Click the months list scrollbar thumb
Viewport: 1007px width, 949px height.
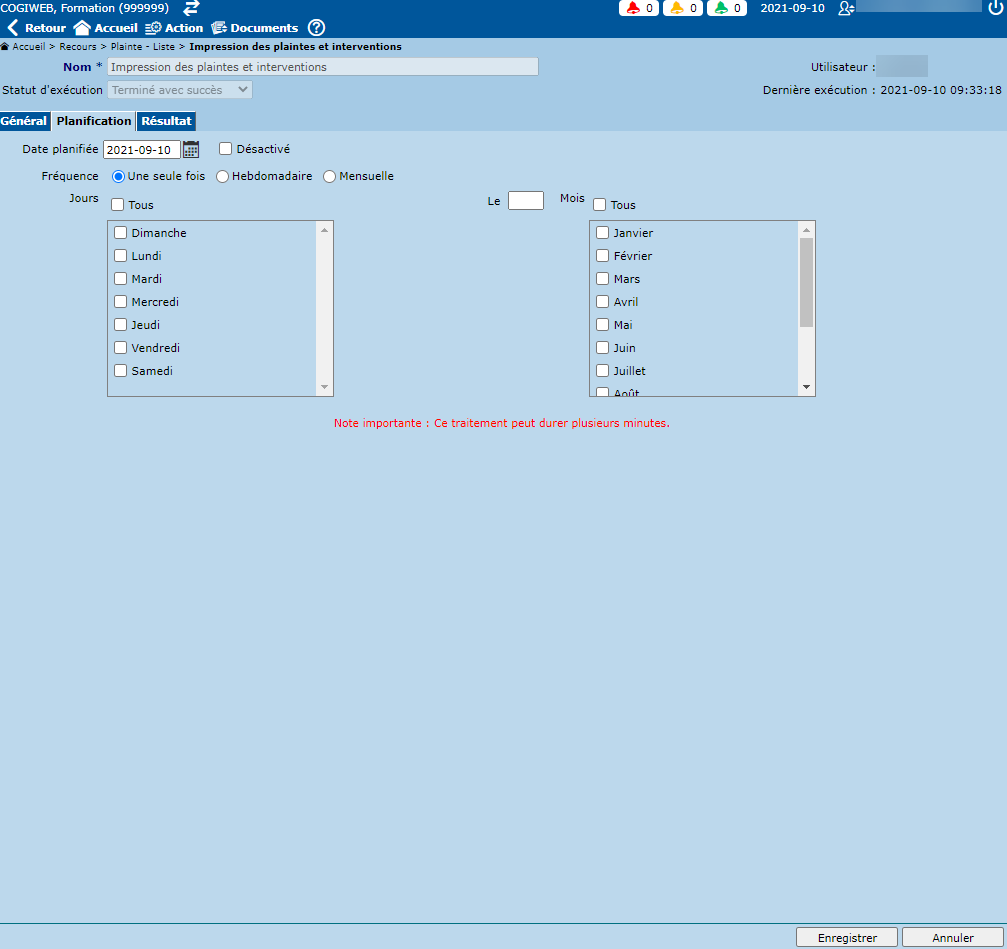pyautogui.click(x=806, y=282)
